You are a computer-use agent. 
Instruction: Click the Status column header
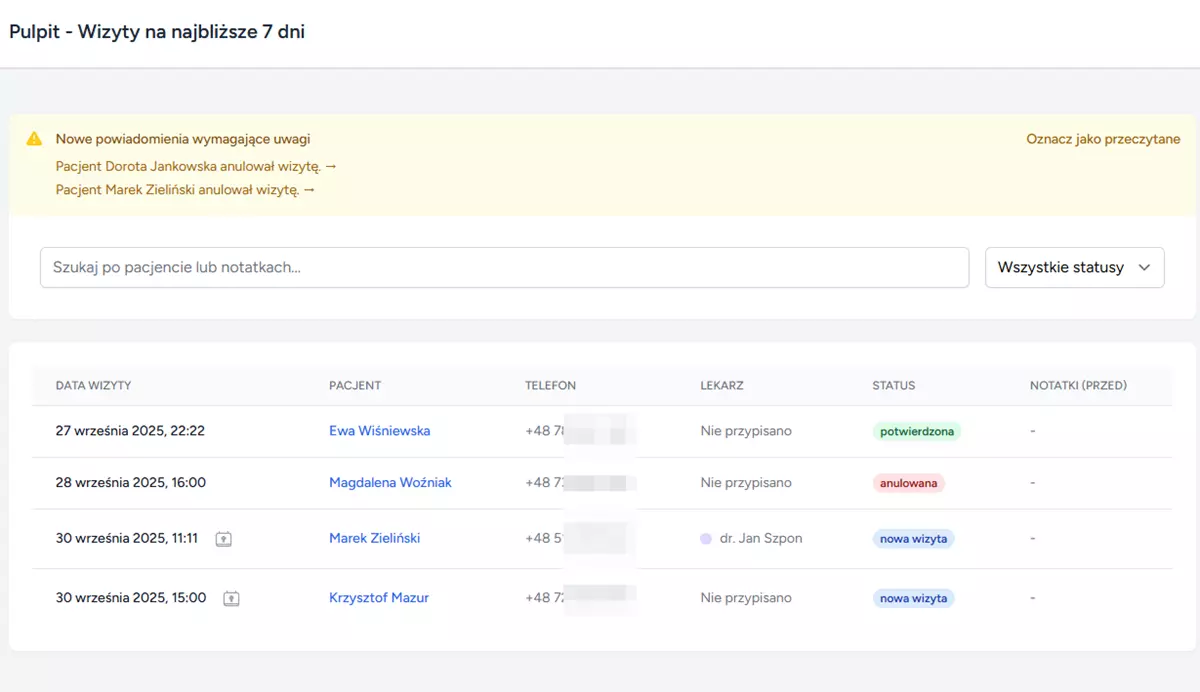(x=893, y=385)
